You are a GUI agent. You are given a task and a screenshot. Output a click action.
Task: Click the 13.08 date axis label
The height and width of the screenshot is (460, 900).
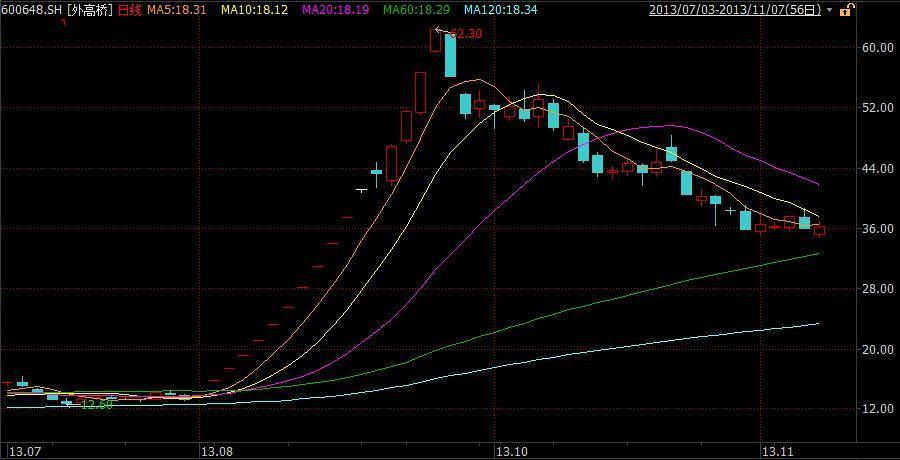point(215,449)
